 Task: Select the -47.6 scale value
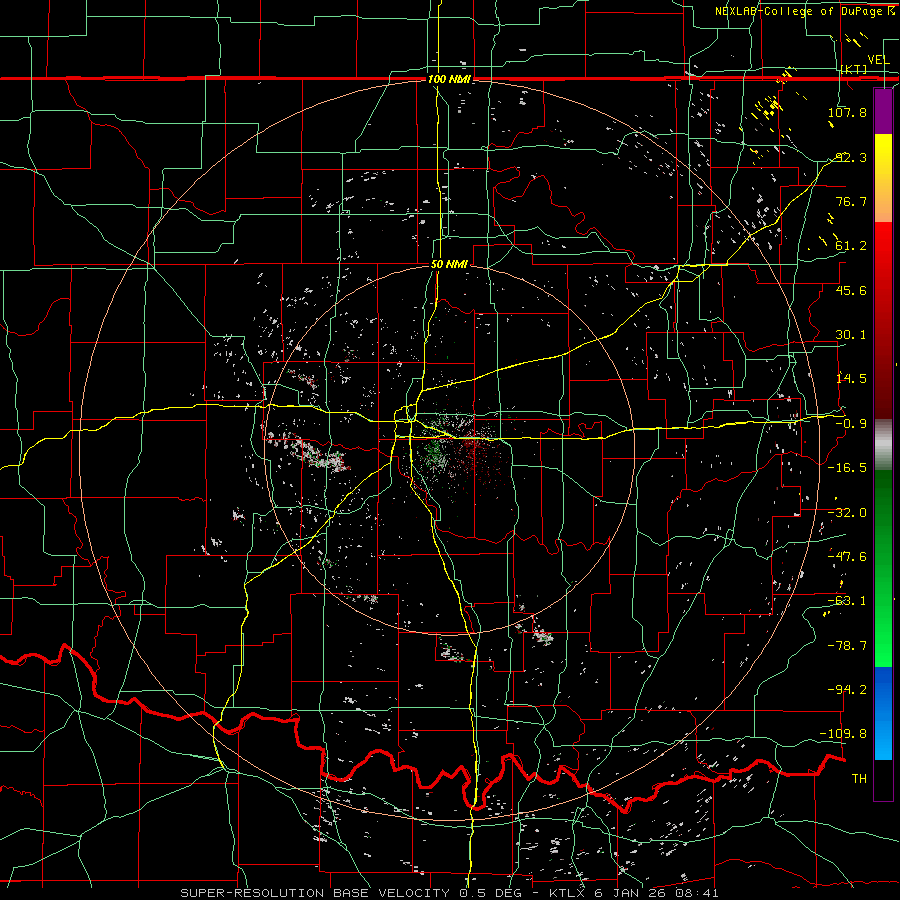847,557
